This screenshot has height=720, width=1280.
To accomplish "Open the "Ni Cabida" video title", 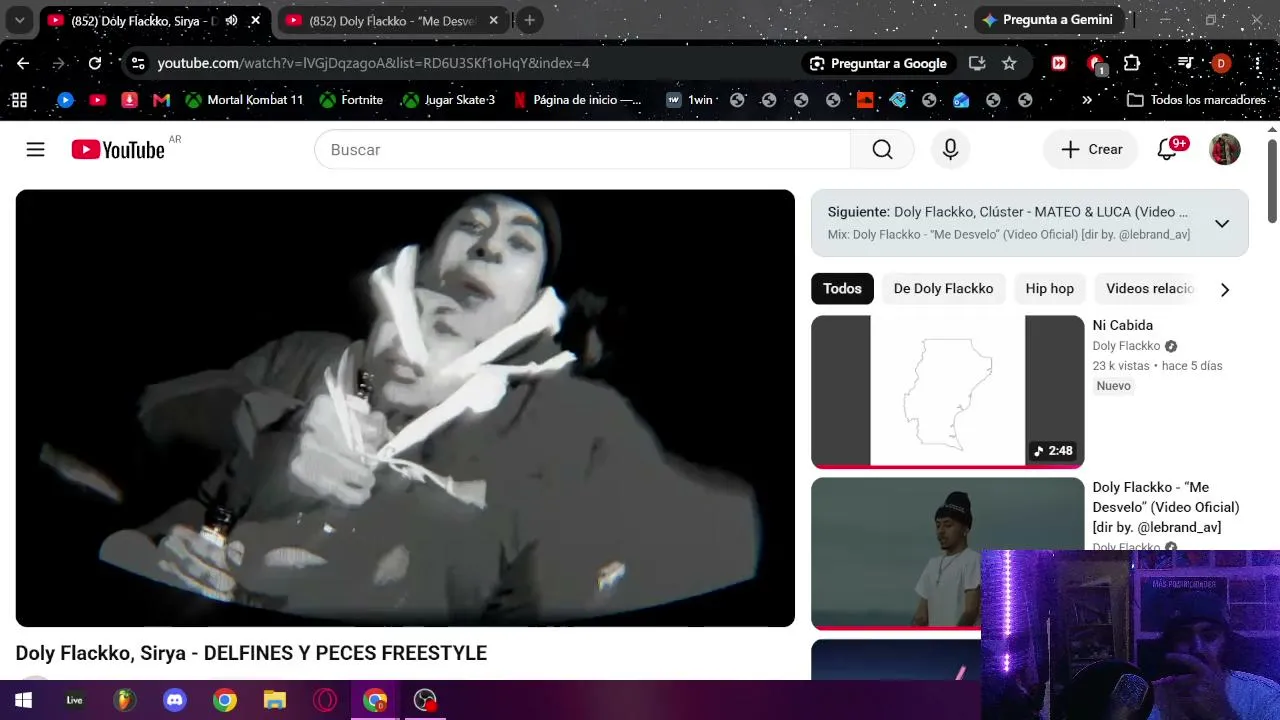I will 1122,325.
